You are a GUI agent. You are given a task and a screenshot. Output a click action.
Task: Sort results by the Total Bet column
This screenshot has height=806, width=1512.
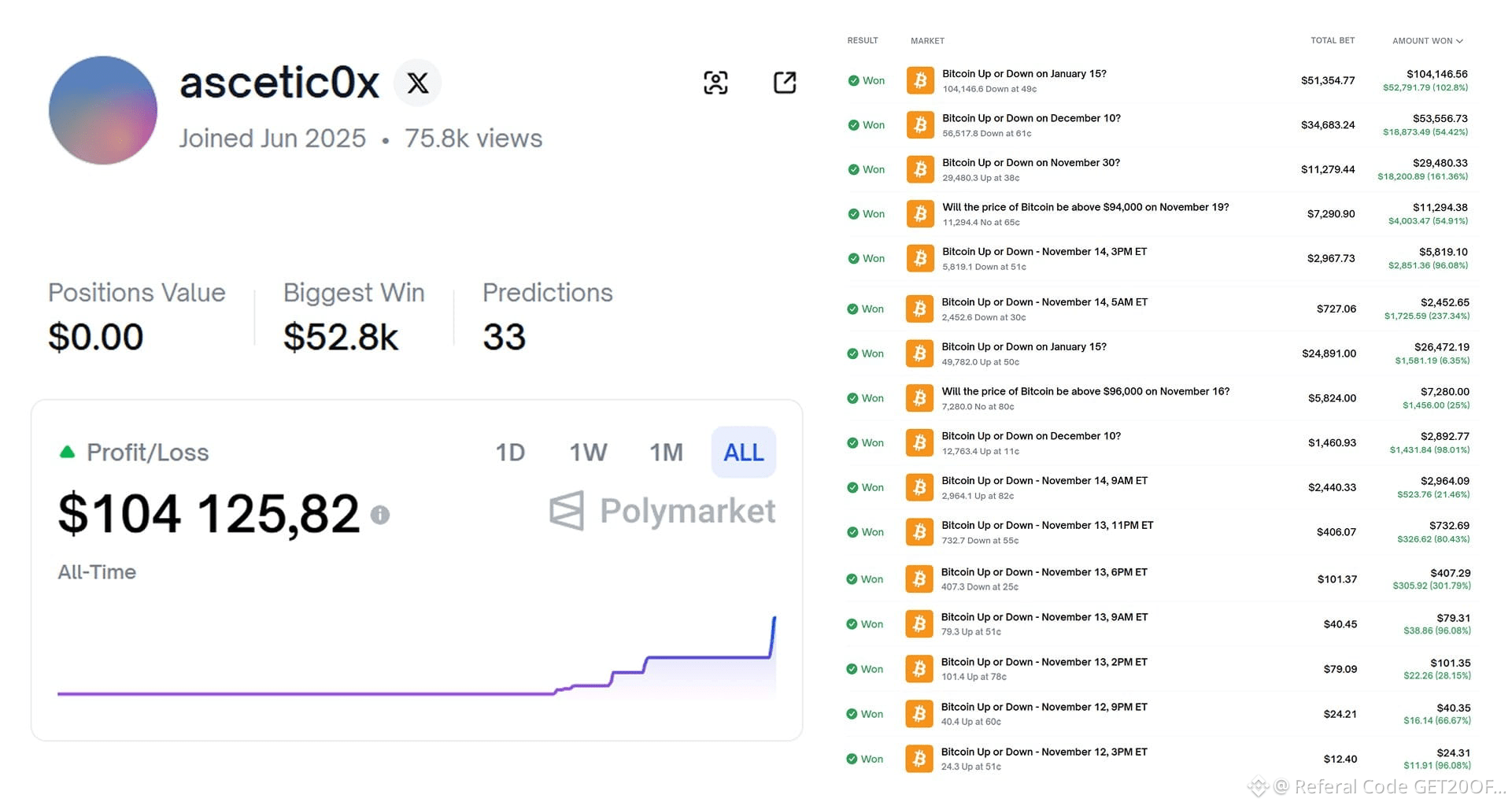coord(1333,40)
